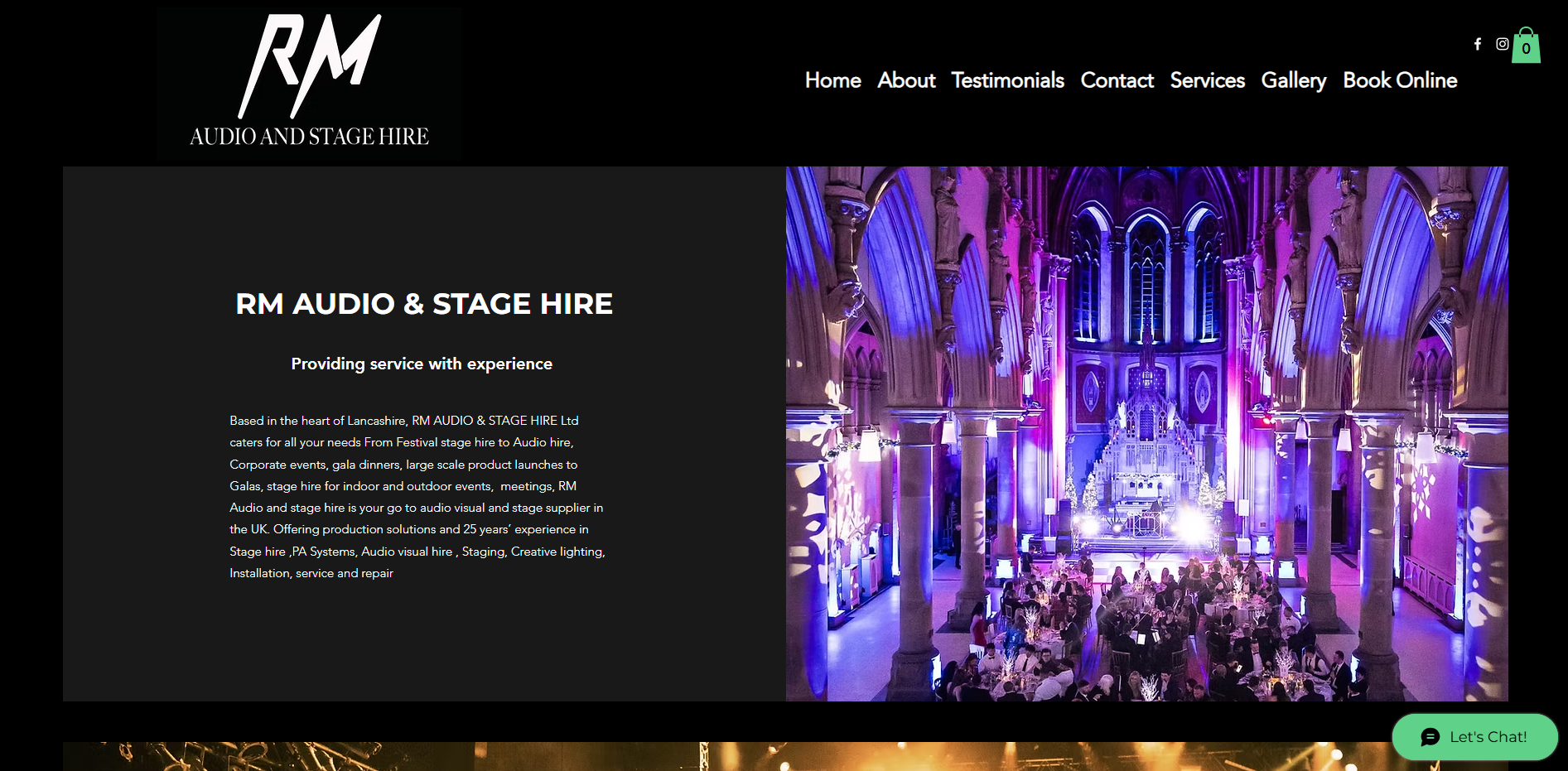Open the About page
1568x771 pixels.
tap(906, 80)
